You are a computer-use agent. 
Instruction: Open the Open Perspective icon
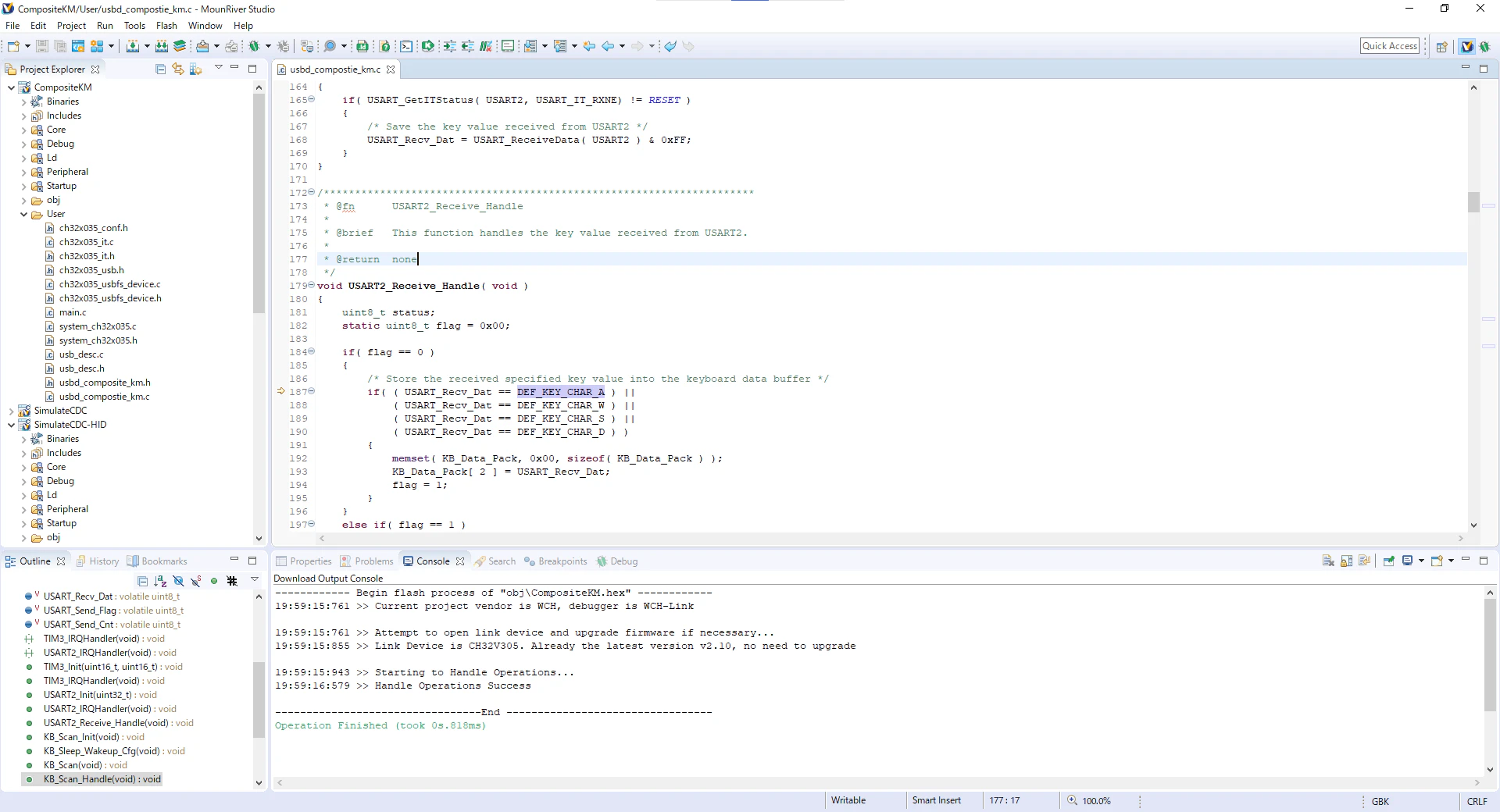(x=1442, y=46)
